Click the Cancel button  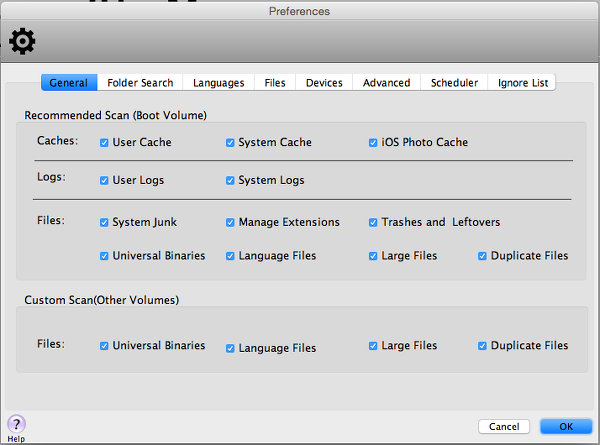click(504, 426)
